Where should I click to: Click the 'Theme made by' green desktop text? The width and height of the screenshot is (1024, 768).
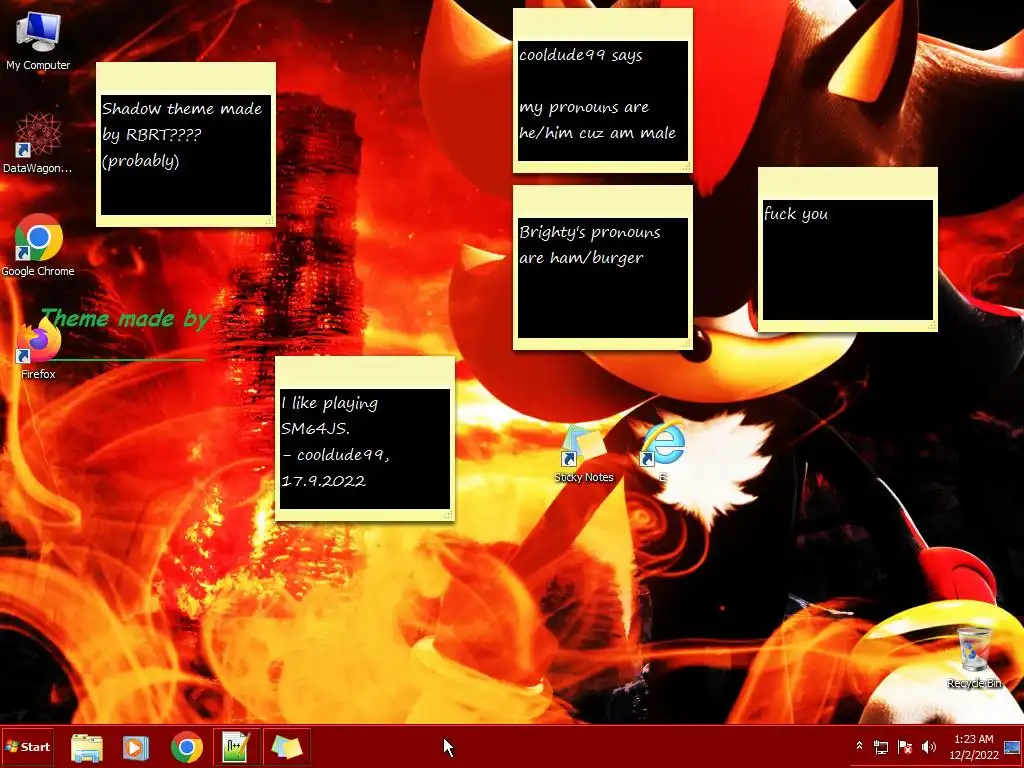pyautogui.click(x=125, y=319)
